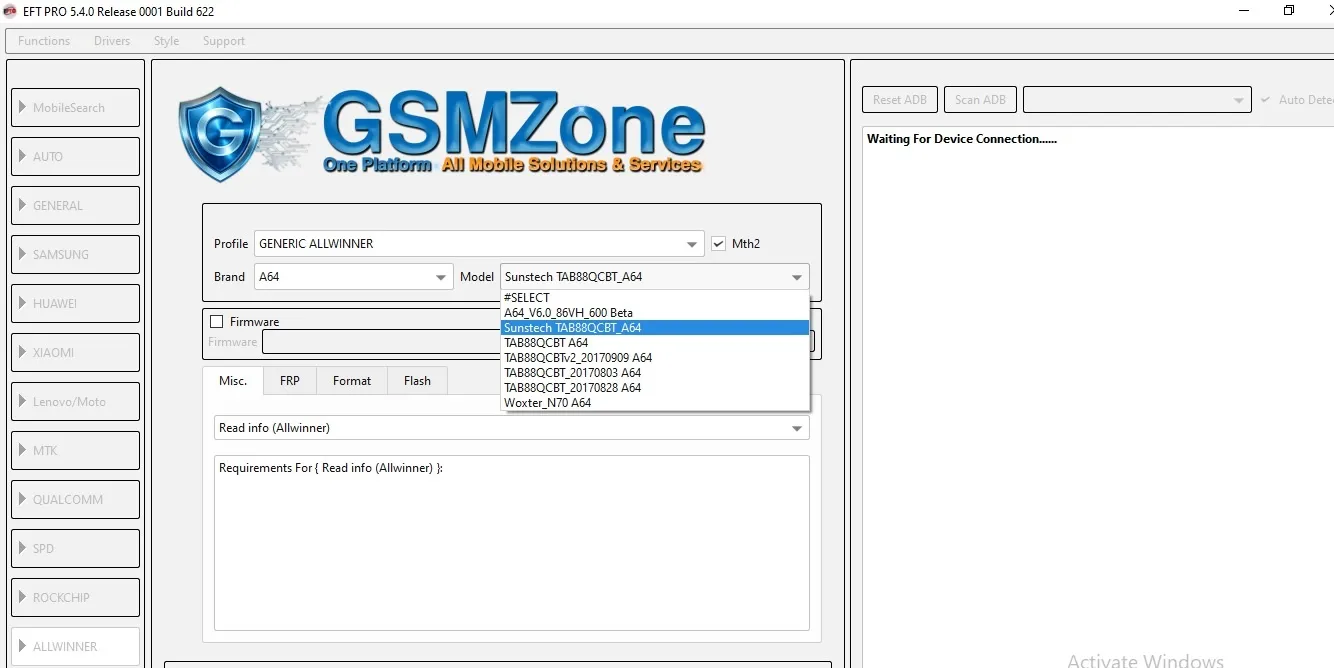The height and width of the screenshot is (668, 1334).
Task: Choose TAB88QCBT_20170803 A64 model option
Action: tap(572, 373)
